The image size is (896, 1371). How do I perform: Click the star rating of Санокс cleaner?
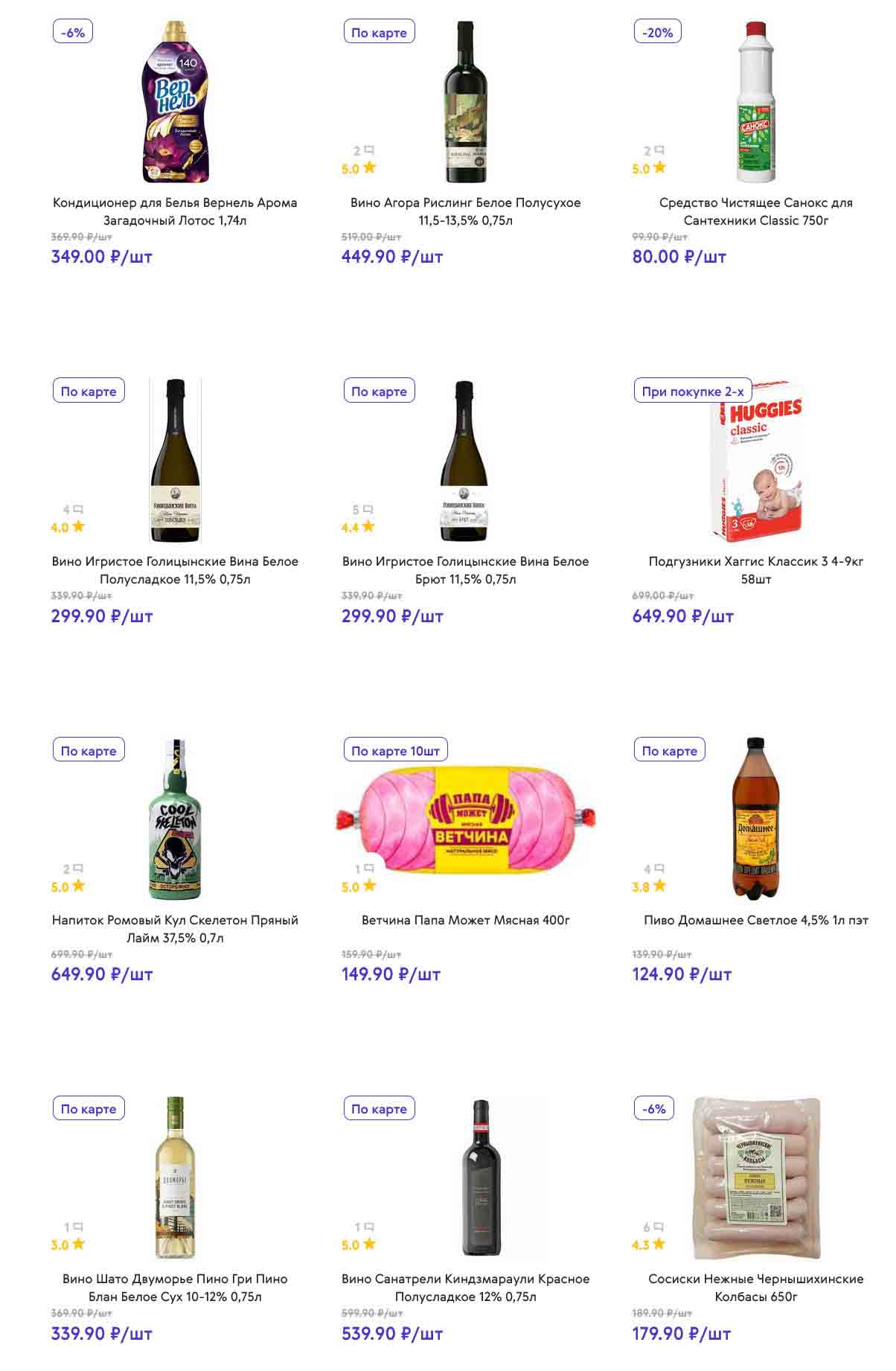click(649, 169)
